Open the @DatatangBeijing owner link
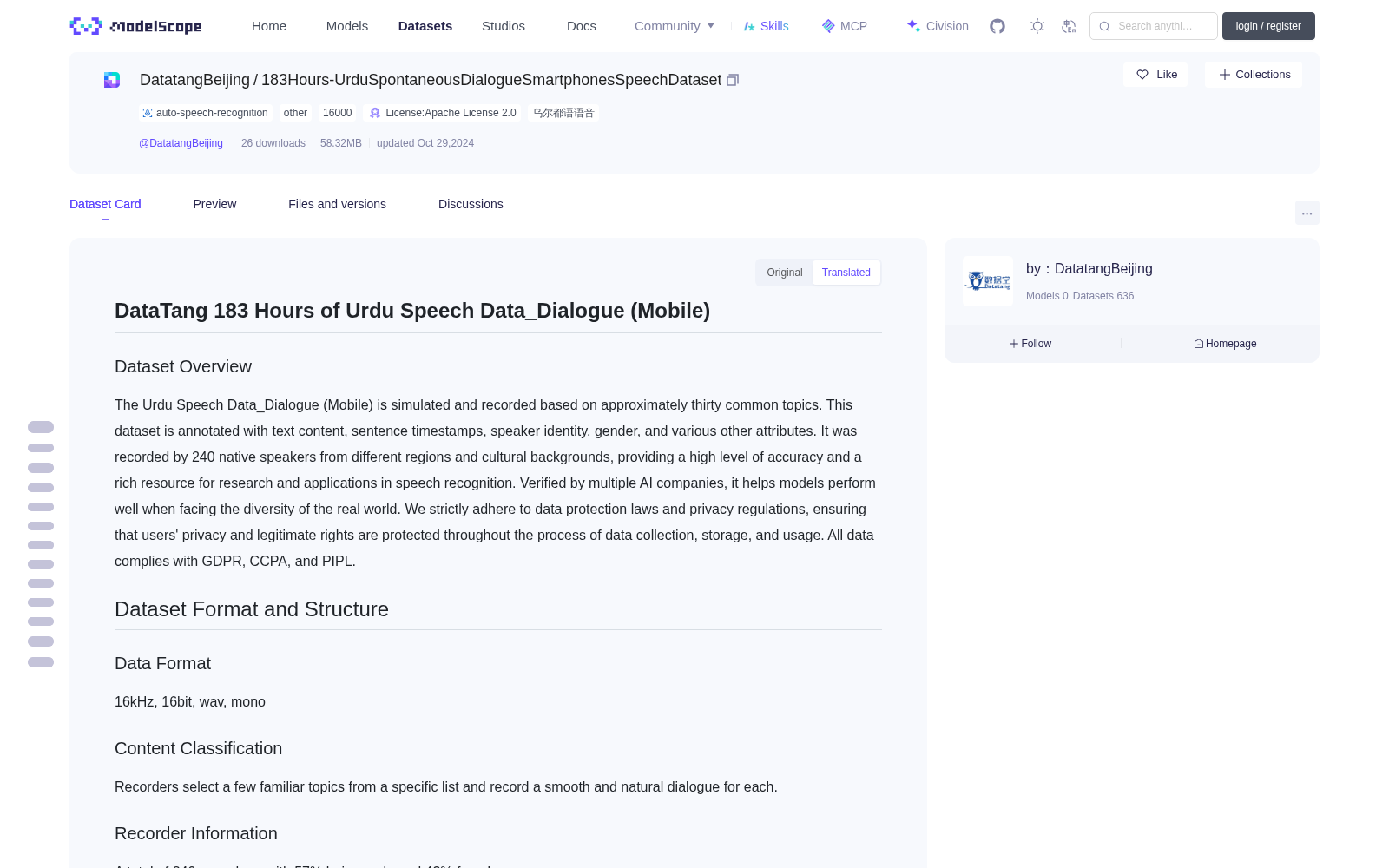 [181, 143]
